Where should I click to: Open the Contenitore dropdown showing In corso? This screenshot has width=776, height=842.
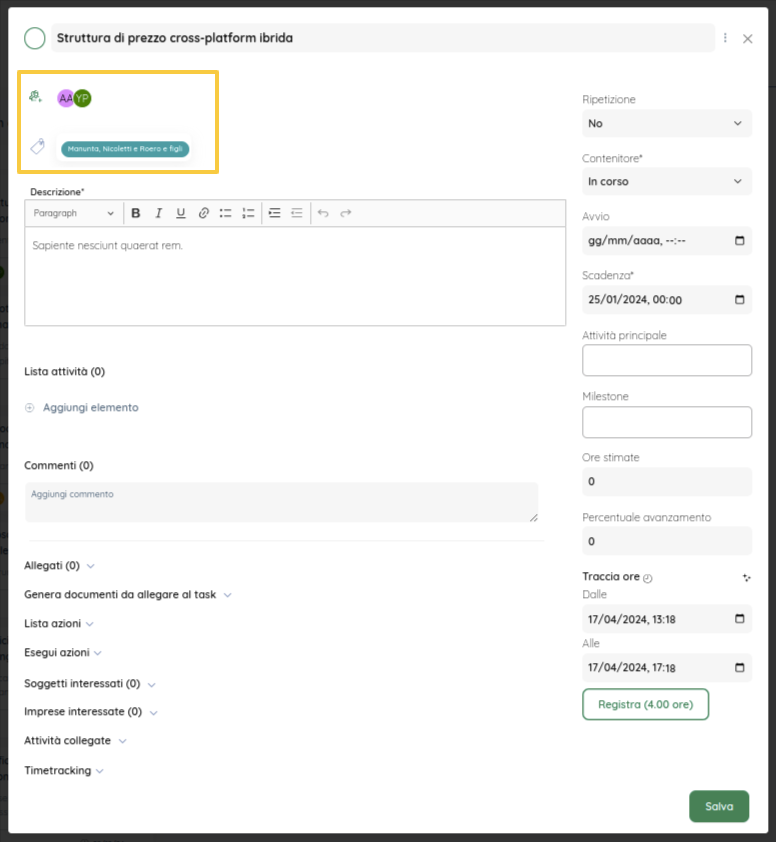(x=666, y=182)
